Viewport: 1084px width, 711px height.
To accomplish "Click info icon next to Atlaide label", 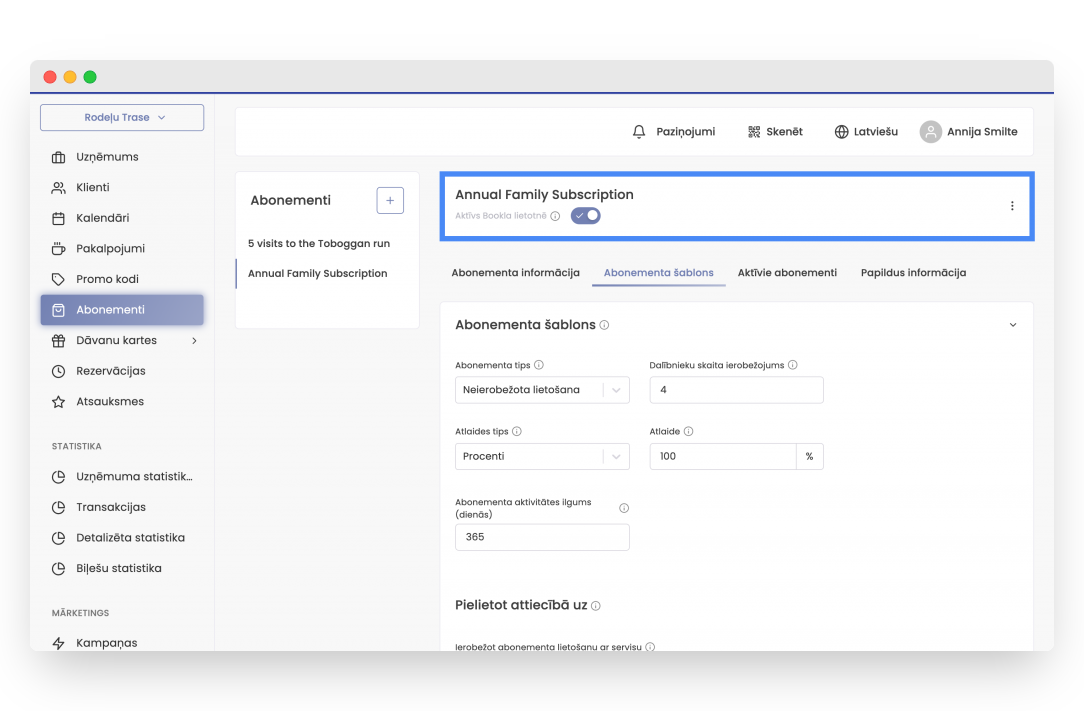I will click(x=689, y=432).
